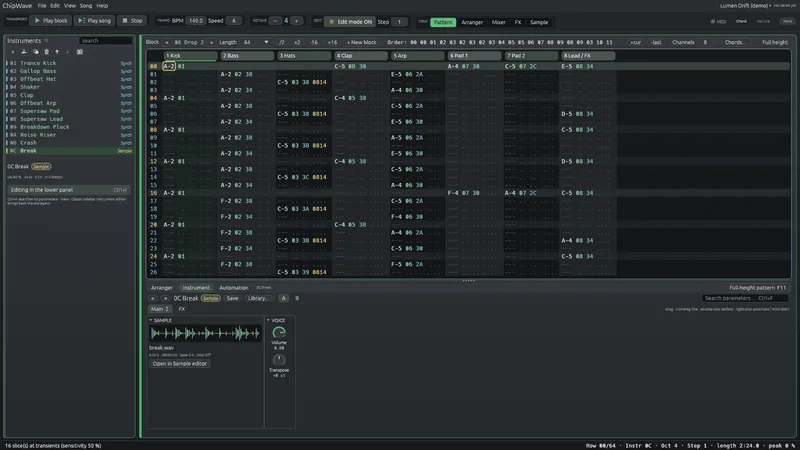Increase octave with the plus button
800x450 pixels.
[x=296, y=21]
